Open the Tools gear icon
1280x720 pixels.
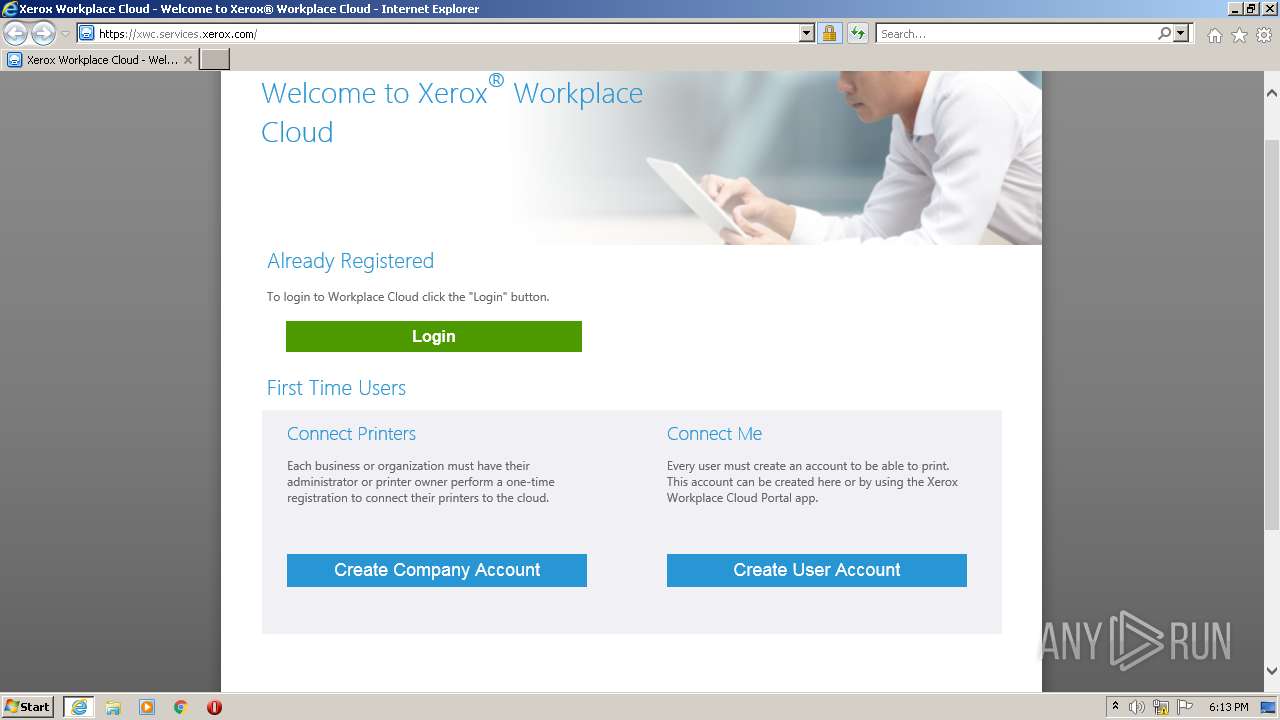click(1264, 35)
